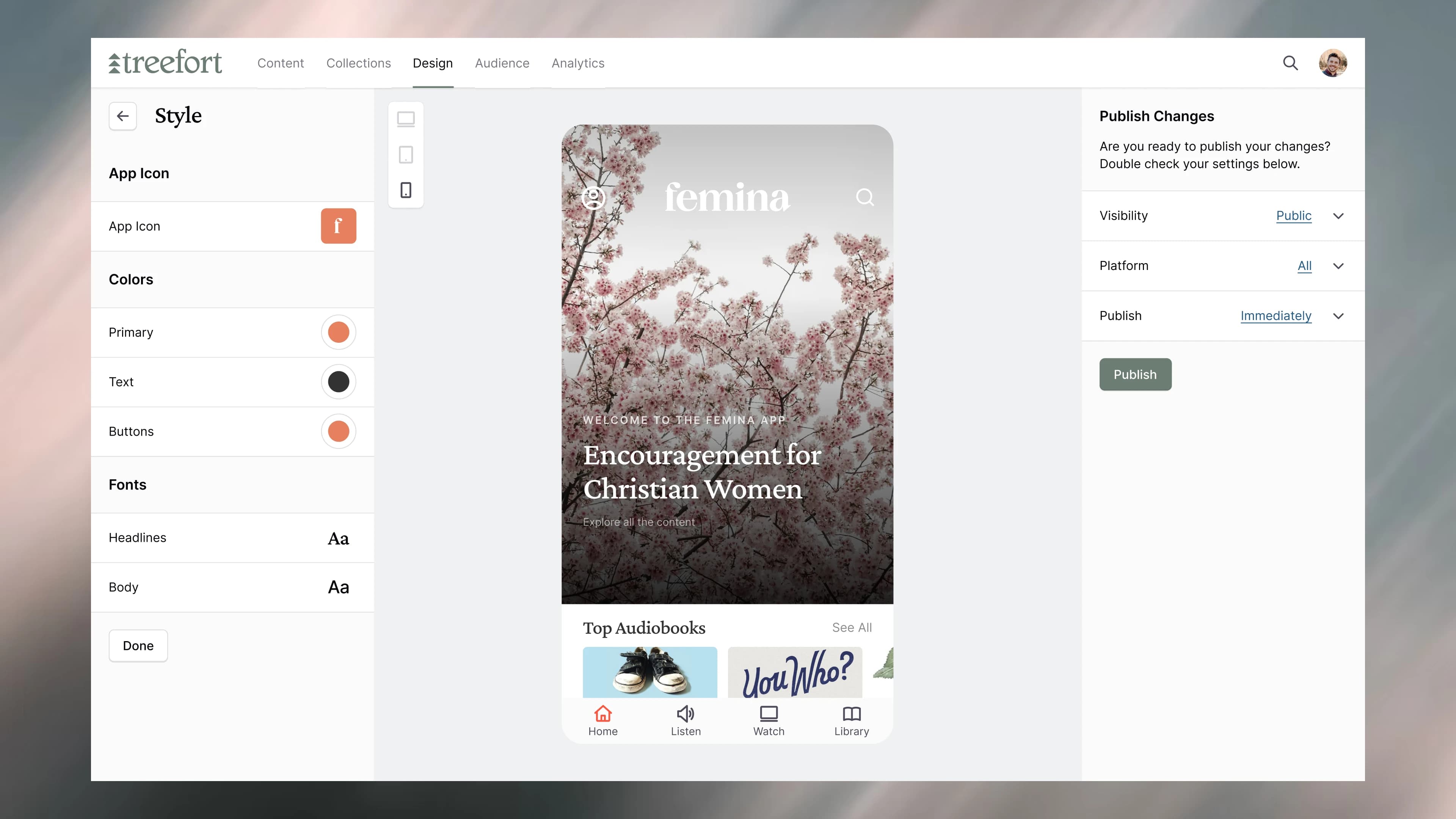Expand the Visibility chevron
Screen dimensions: 1456x819
click(x=1338, y=216)
